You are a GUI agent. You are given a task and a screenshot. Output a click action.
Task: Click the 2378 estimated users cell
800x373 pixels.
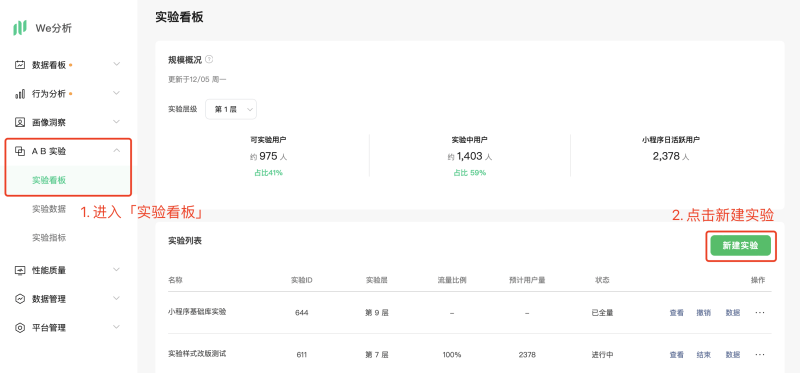click(527, 355)
